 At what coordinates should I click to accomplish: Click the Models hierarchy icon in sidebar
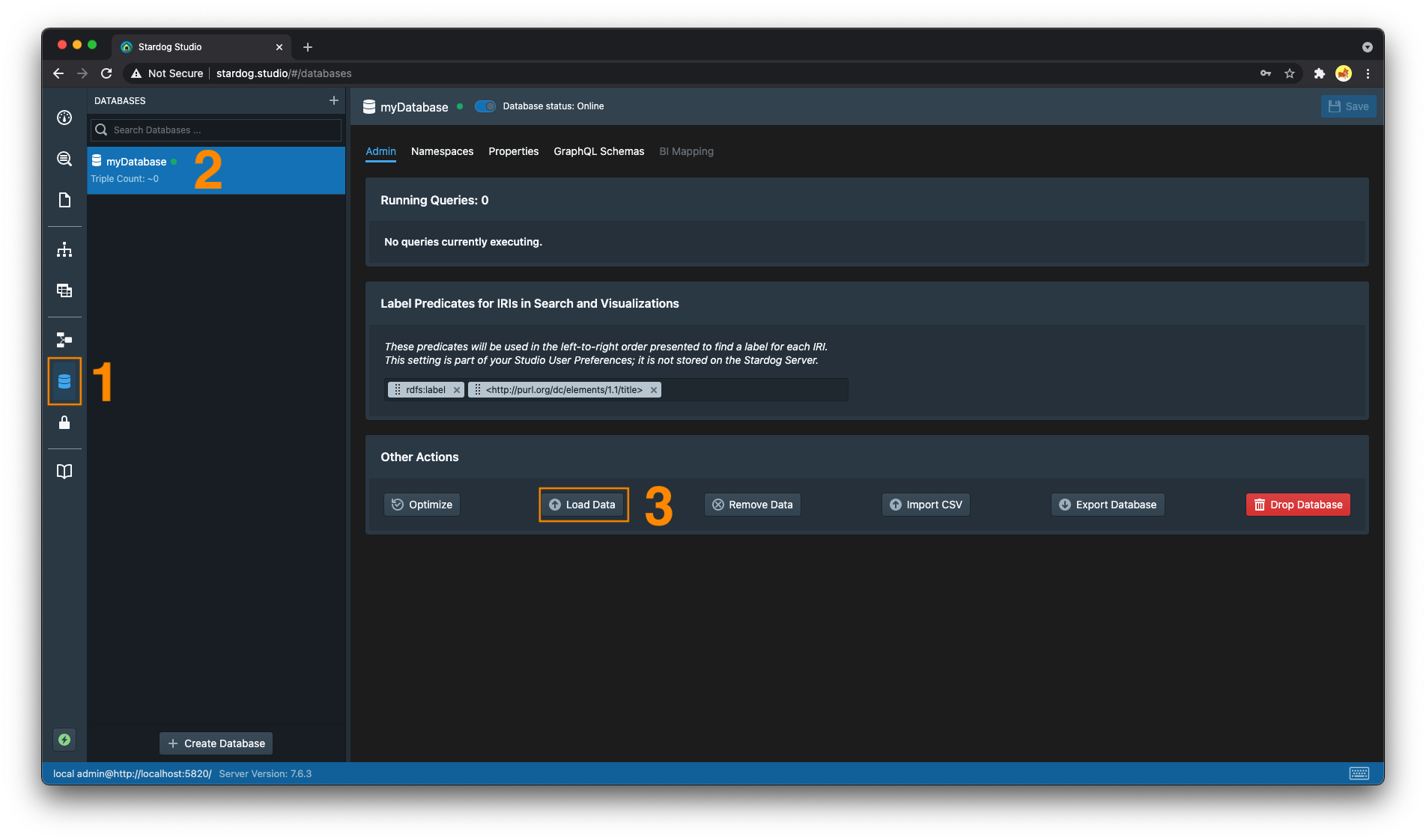pos(64,250)
